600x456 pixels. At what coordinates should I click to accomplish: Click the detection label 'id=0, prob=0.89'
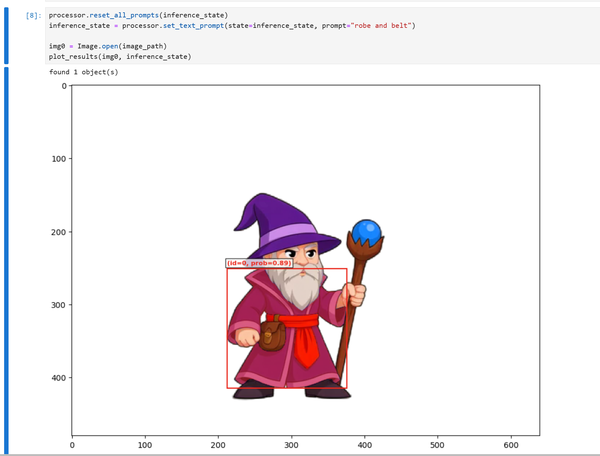click(259, 263)
